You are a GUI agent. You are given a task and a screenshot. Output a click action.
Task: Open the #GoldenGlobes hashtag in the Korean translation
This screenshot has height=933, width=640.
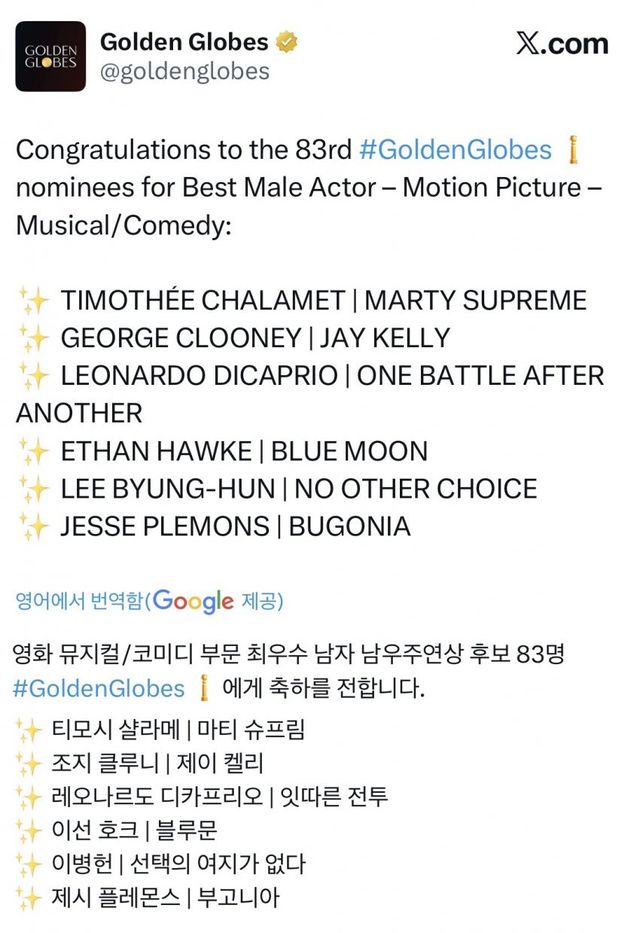tap(100, 689)
